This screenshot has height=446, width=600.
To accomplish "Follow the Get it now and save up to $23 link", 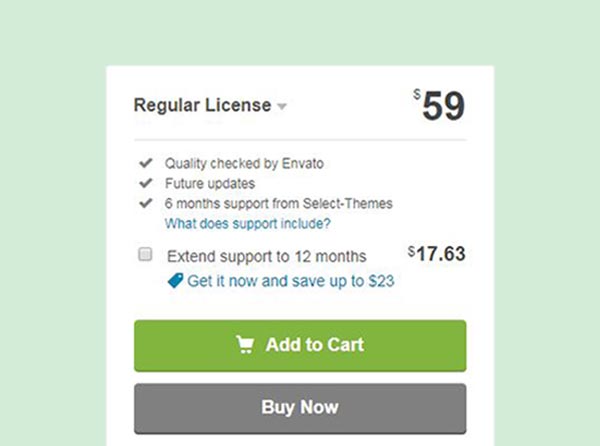I will point(291,281).
